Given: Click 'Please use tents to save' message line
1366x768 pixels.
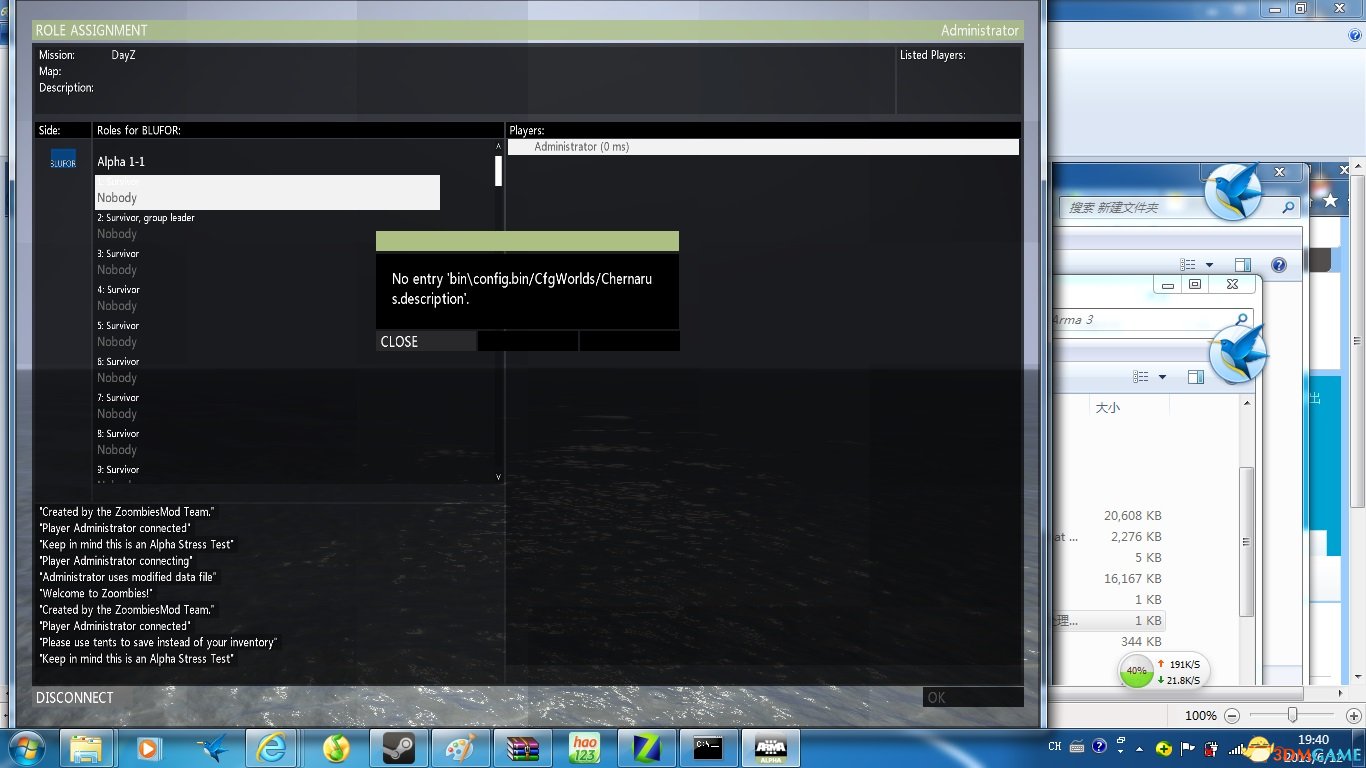Looking at the screenshot, I should [x=158, y=642].
